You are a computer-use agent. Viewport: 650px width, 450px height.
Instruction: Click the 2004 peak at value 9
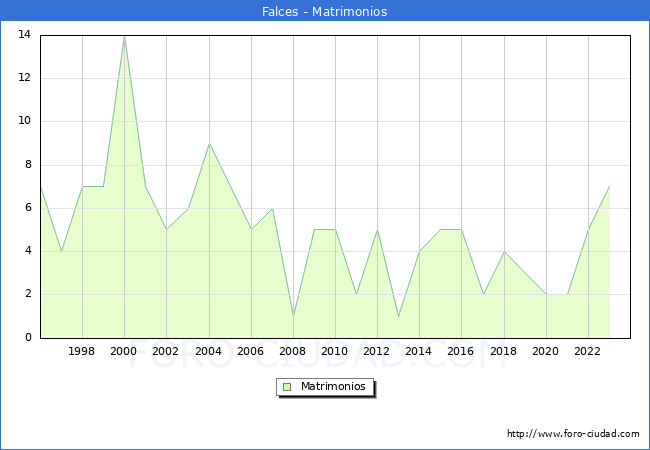(x=208, y=144)
